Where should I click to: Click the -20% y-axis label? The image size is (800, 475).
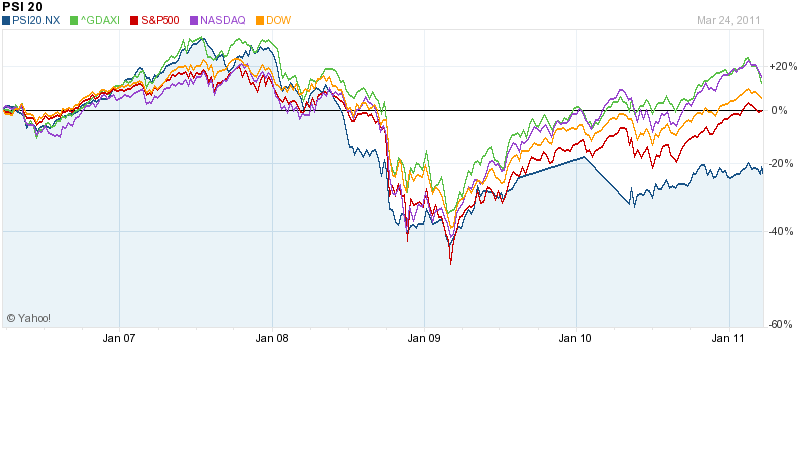coord(781,163)
